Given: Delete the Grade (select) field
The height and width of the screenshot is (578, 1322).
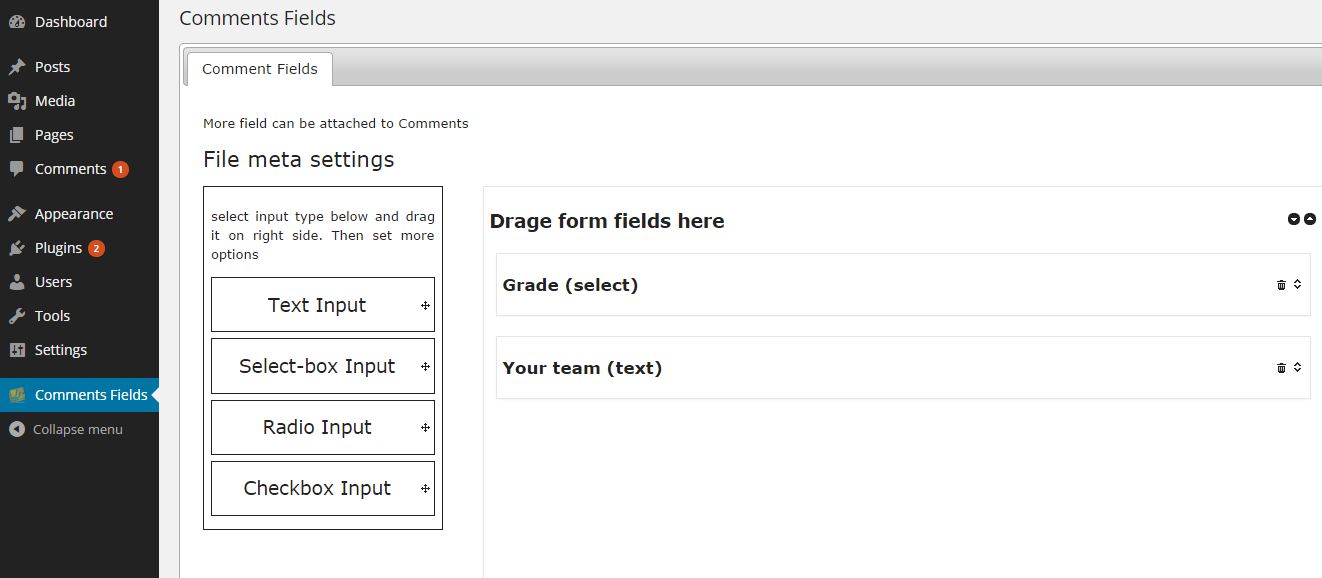Looking at the screenshot, I should [1281, 285].
